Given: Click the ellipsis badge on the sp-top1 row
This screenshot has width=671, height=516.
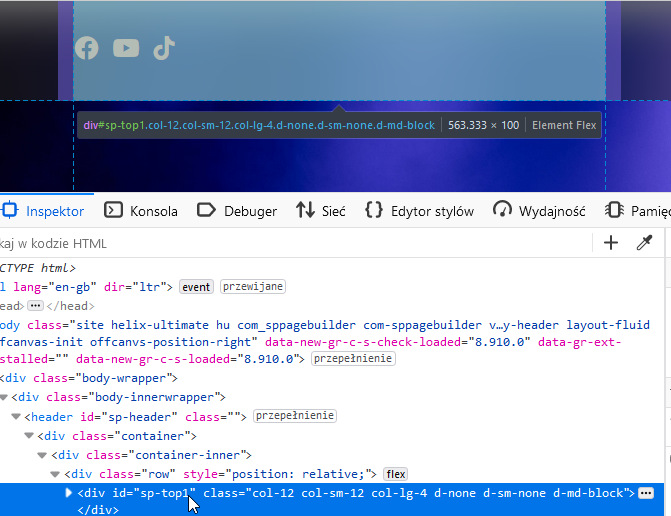Looking at the screenshot, I should tap(646, 493).
